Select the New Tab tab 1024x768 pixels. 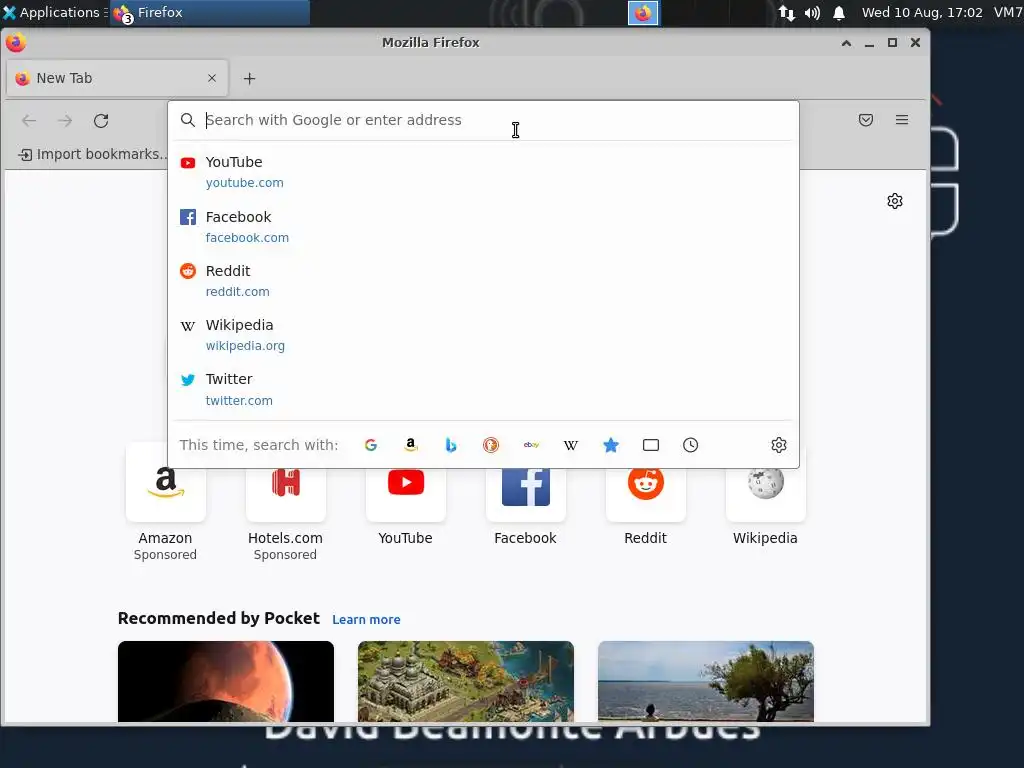[118, 78]
